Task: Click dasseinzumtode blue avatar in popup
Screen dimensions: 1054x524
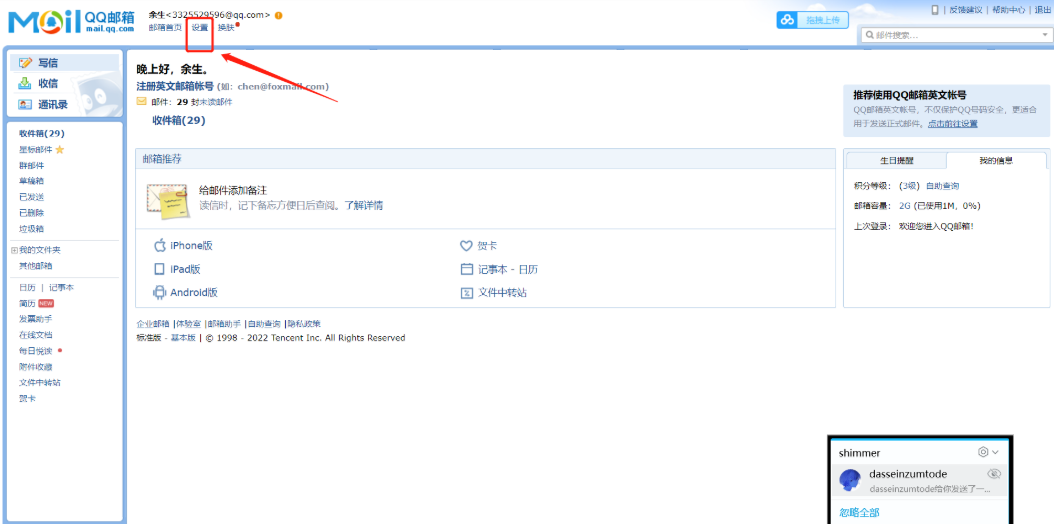Action: (x=850, y=480)
